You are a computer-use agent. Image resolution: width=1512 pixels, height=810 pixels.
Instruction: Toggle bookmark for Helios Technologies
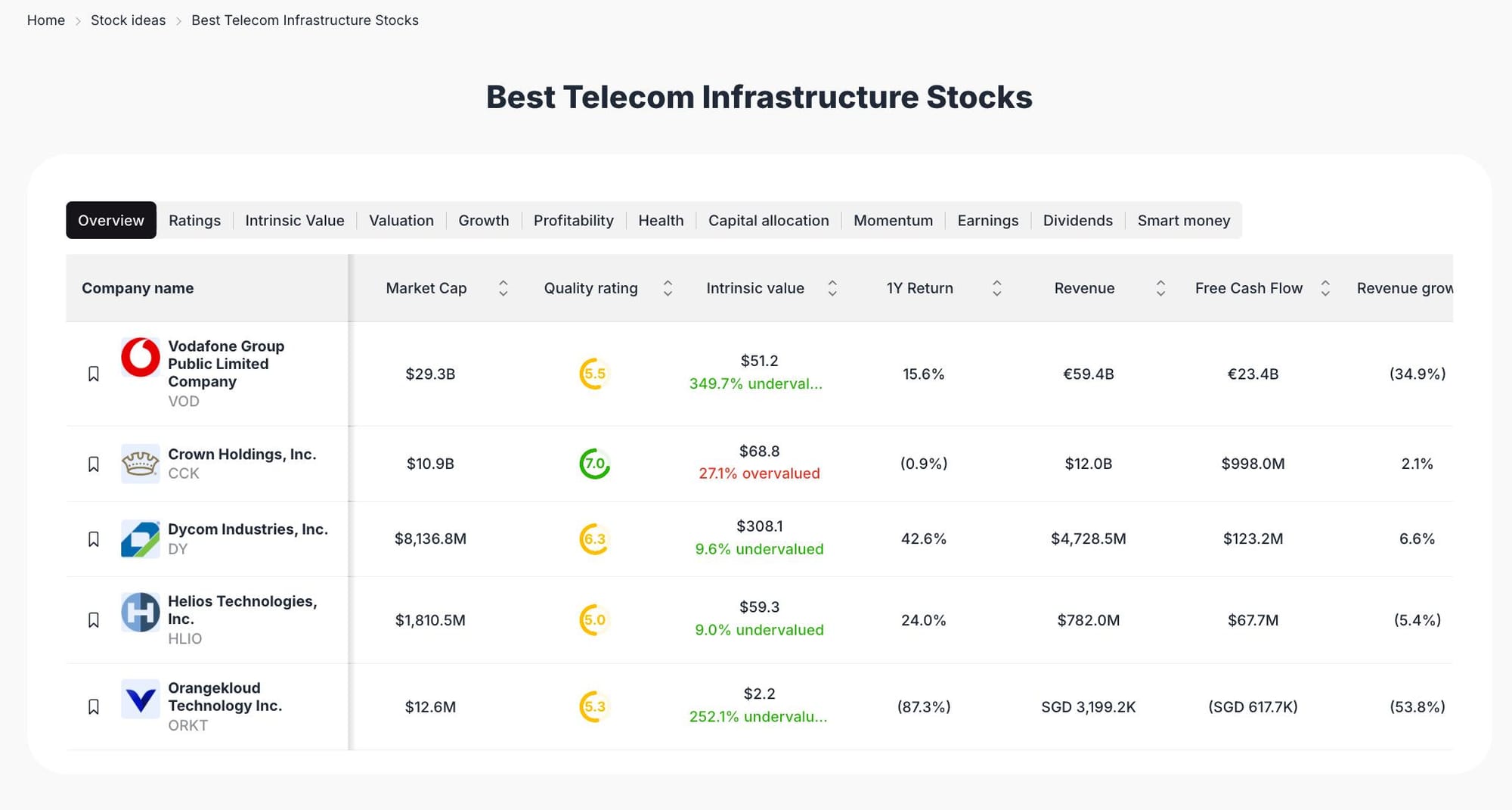(94, 620)
